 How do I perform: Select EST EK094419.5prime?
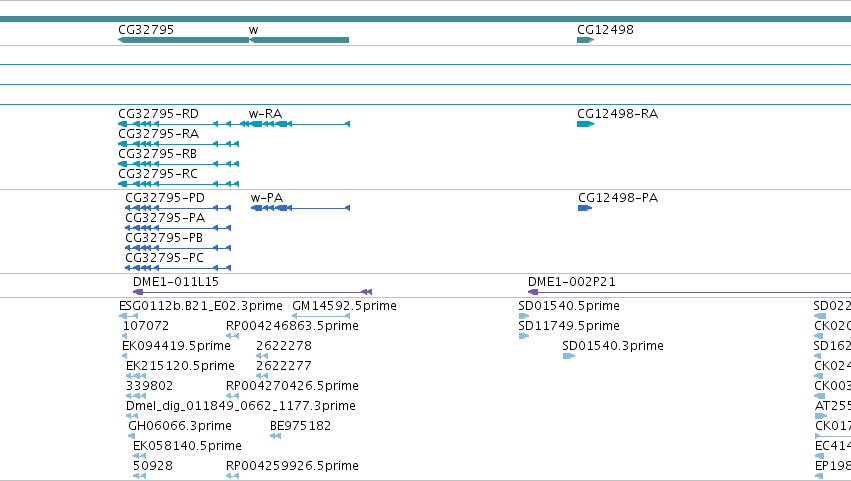(x=176, y=346)
